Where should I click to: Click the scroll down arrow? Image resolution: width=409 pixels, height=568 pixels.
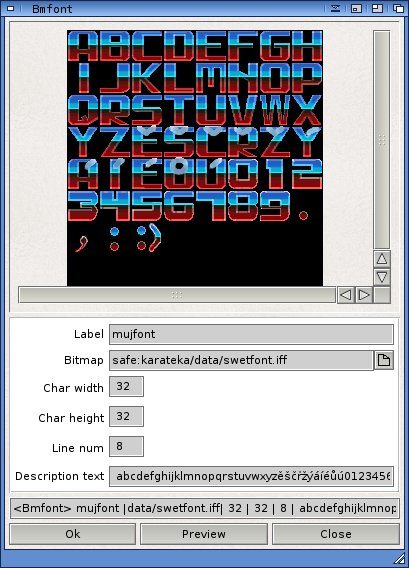[382, 277]
